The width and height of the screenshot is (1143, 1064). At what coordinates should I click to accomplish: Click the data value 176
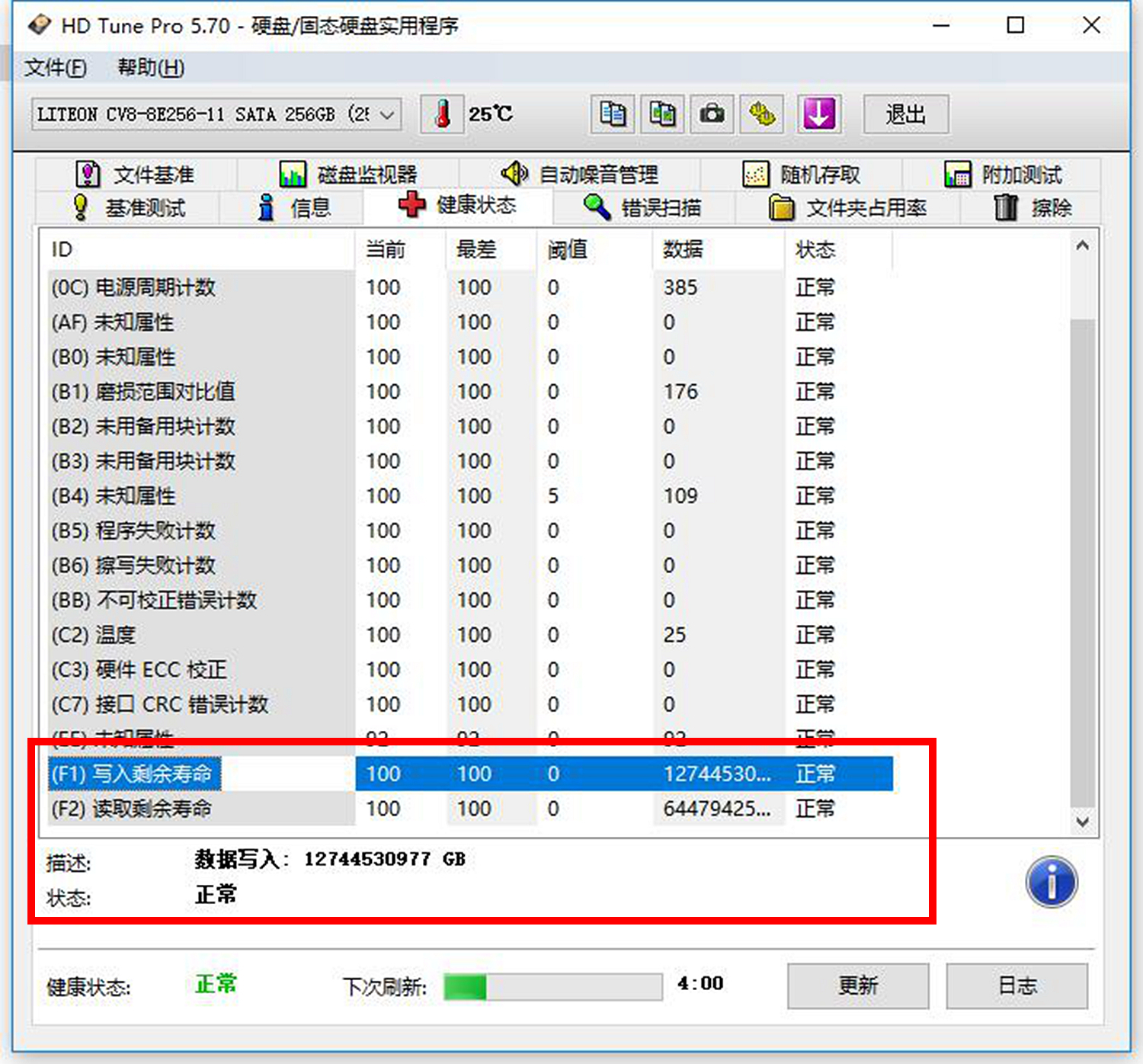coord(680,392)
